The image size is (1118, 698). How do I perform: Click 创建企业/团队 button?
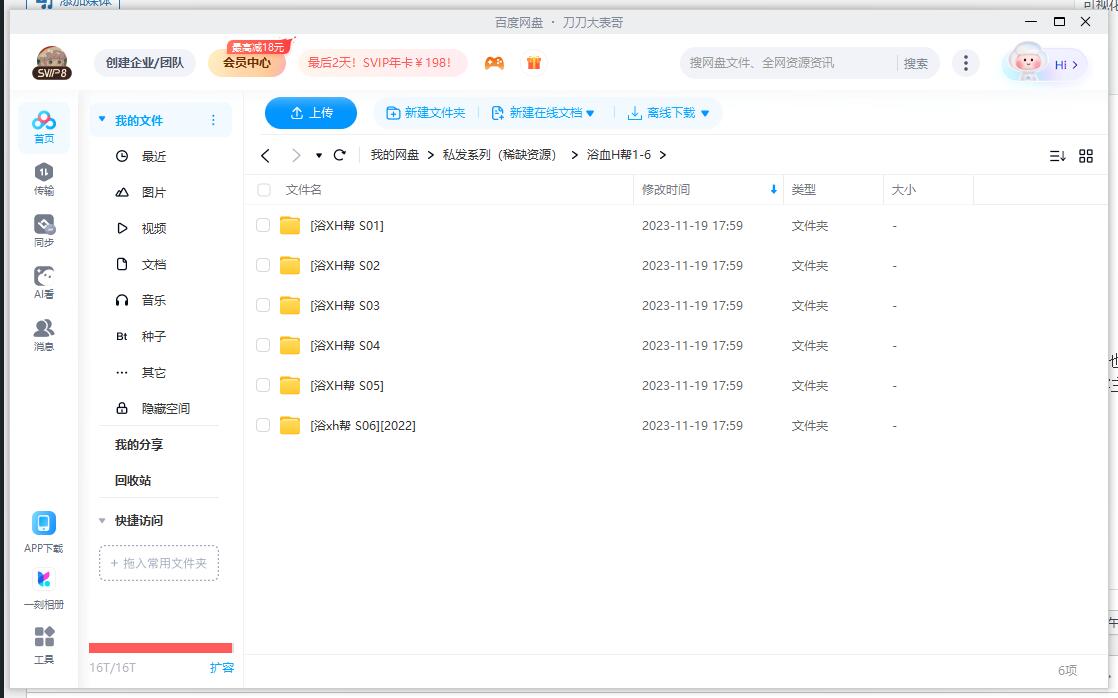145,63
